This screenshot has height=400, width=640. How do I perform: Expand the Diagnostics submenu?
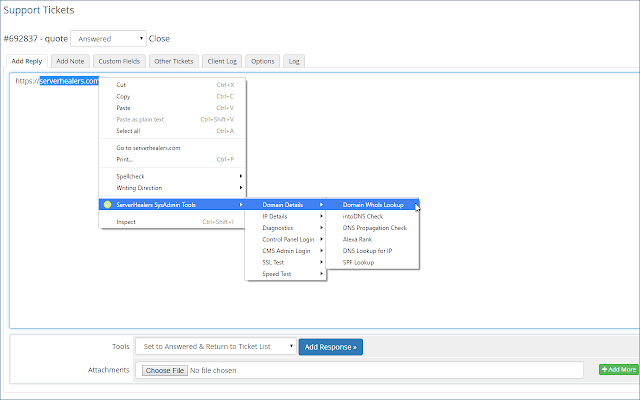click(285, 228)
